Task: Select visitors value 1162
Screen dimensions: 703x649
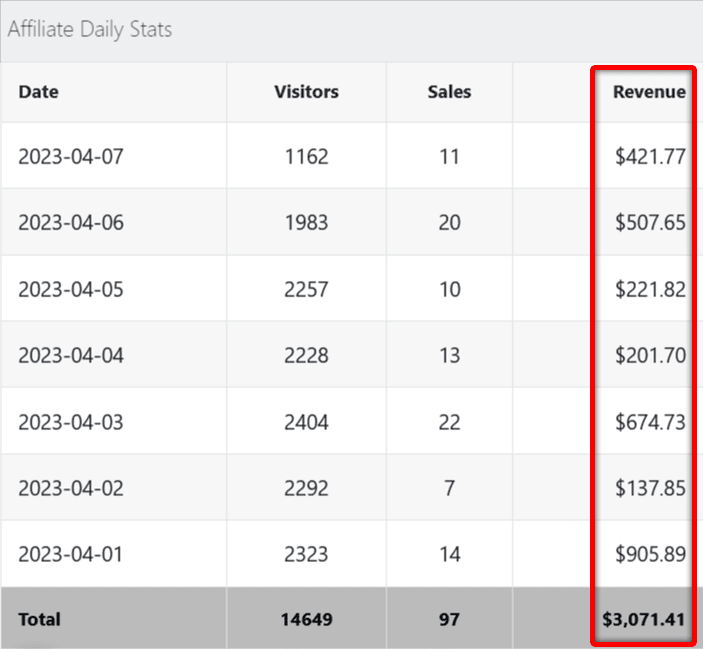Action: 306,156
